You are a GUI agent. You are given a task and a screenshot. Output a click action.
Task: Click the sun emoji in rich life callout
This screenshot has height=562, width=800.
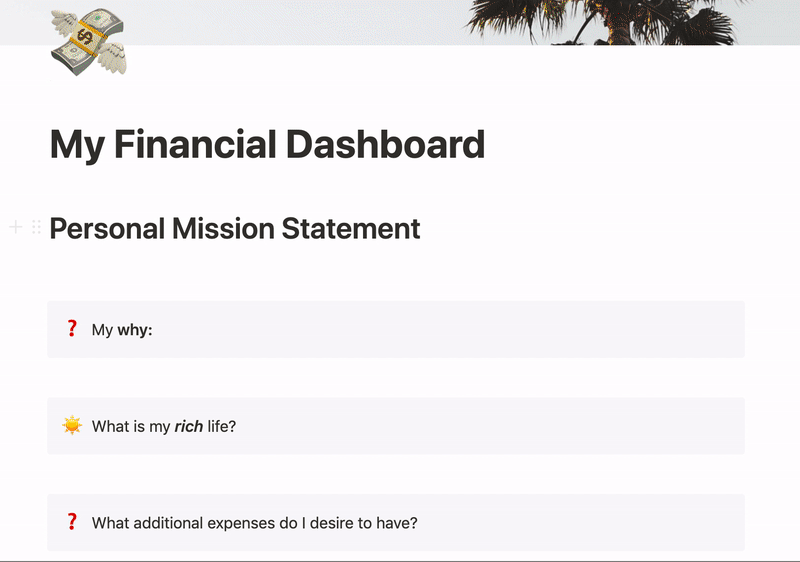click(x=72, y=425)
